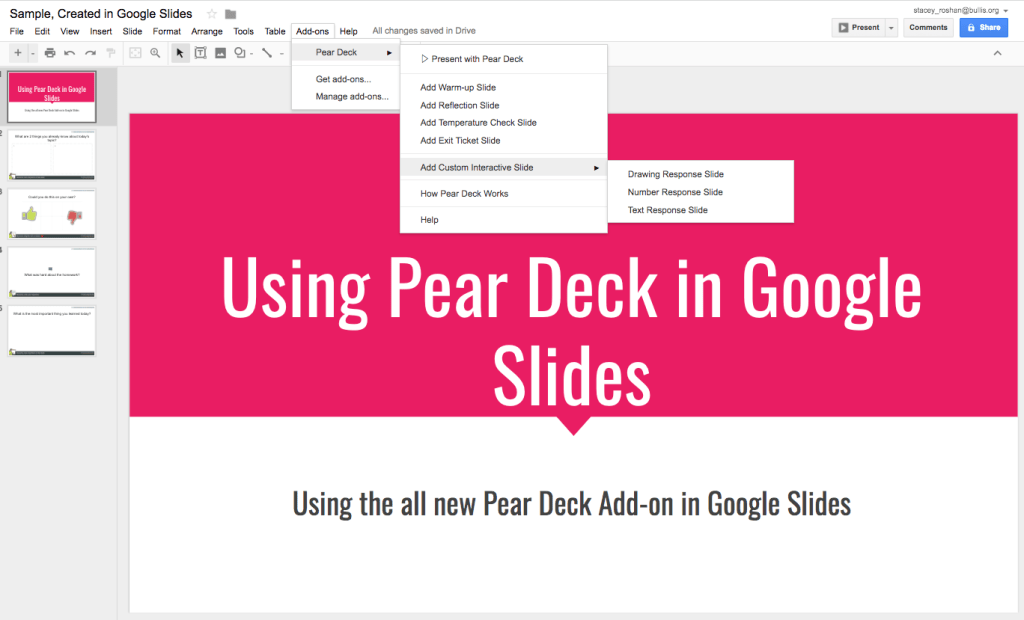Open the Insert menu
The height and width of the screenshot is (620, 1024).
[x=101, y=31]
